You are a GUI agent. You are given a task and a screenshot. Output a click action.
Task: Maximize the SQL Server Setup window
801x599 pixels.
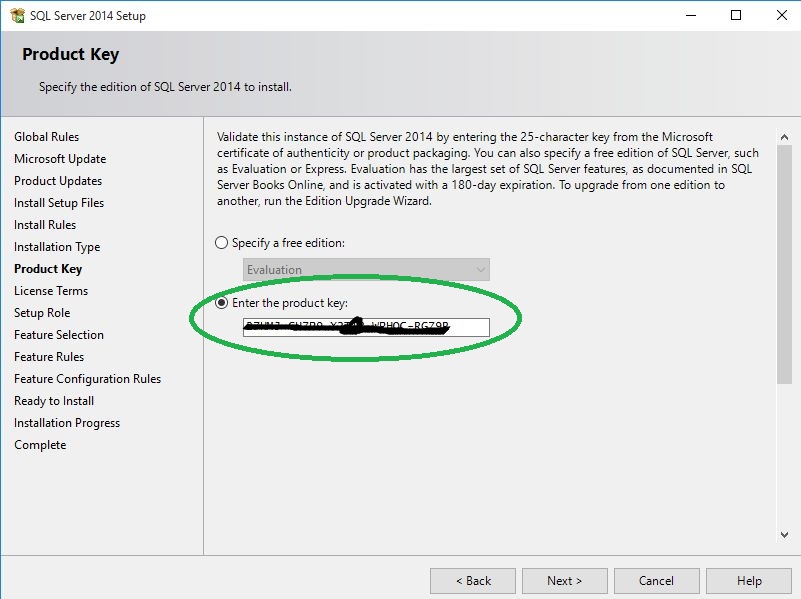pos(736,15)
